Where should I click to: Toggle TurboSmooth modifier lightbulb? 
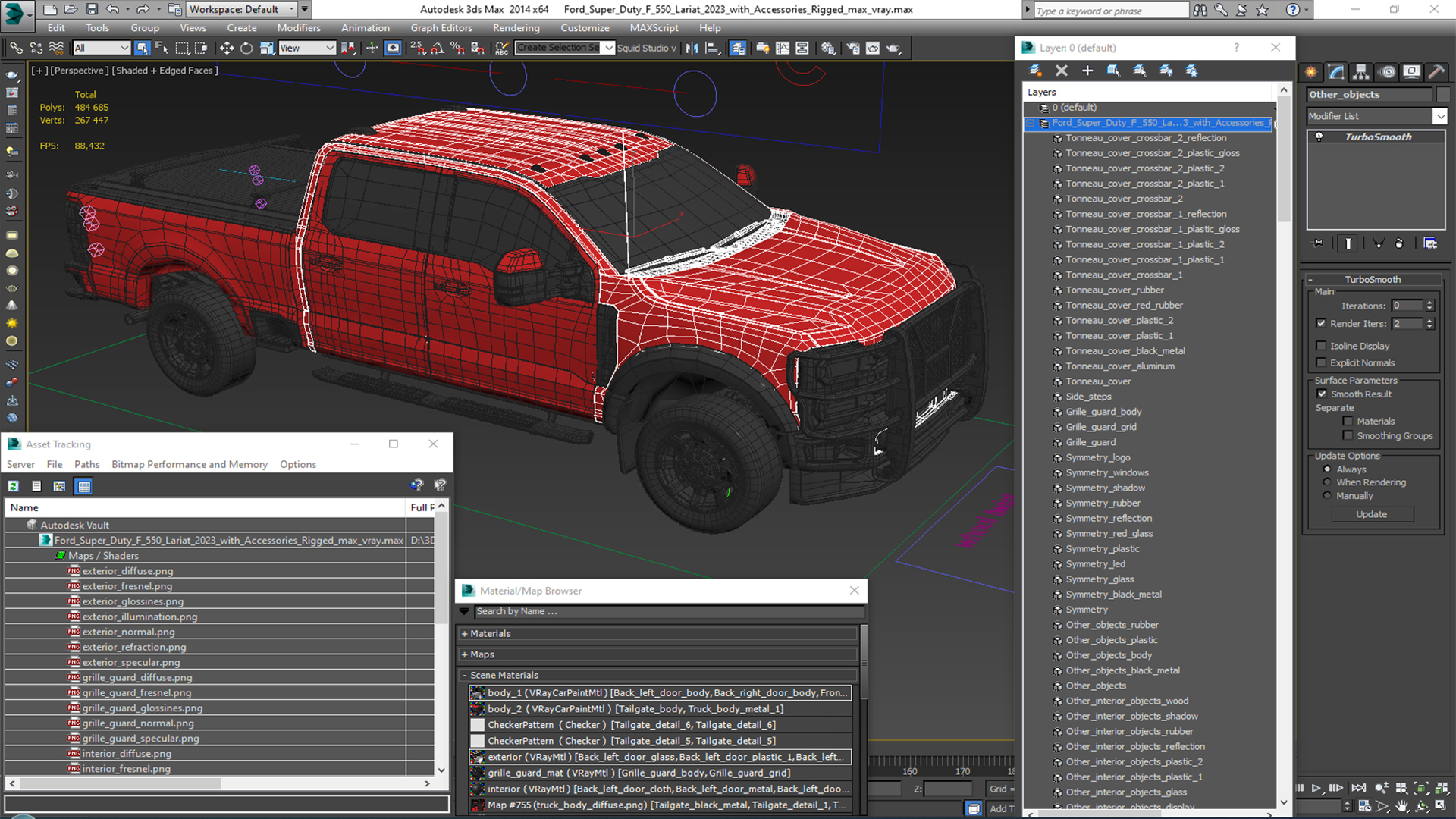click(x=1319, y=136)
